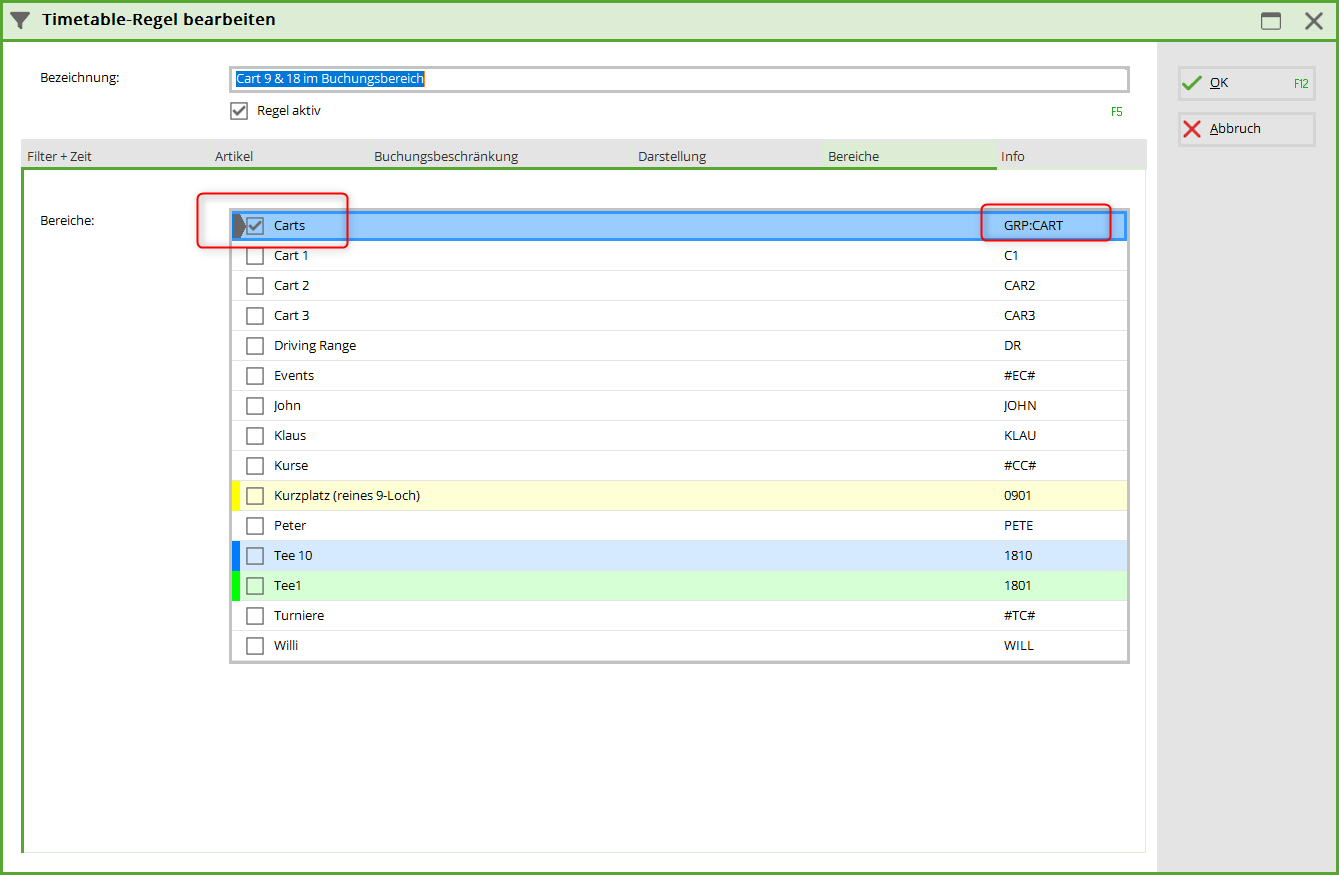1339x875 pixels.
Task: Click the green checkmark OK icon
Action: click(x=1191, y=84)
